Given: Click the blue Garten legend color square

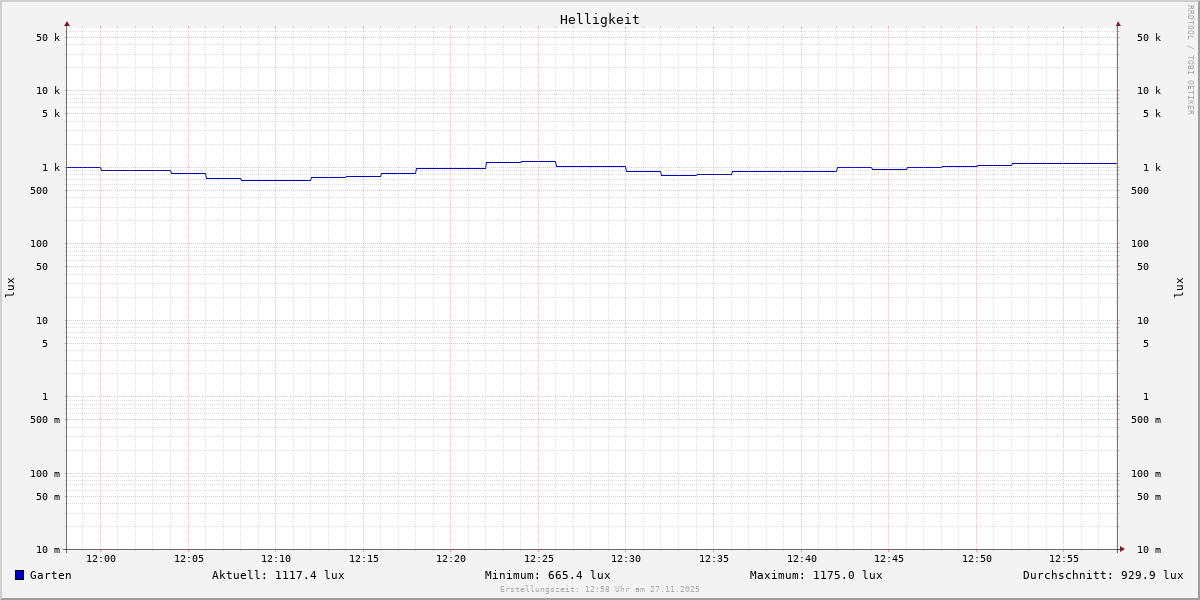Looking at the screenshot, I should [x=19, y=575].
